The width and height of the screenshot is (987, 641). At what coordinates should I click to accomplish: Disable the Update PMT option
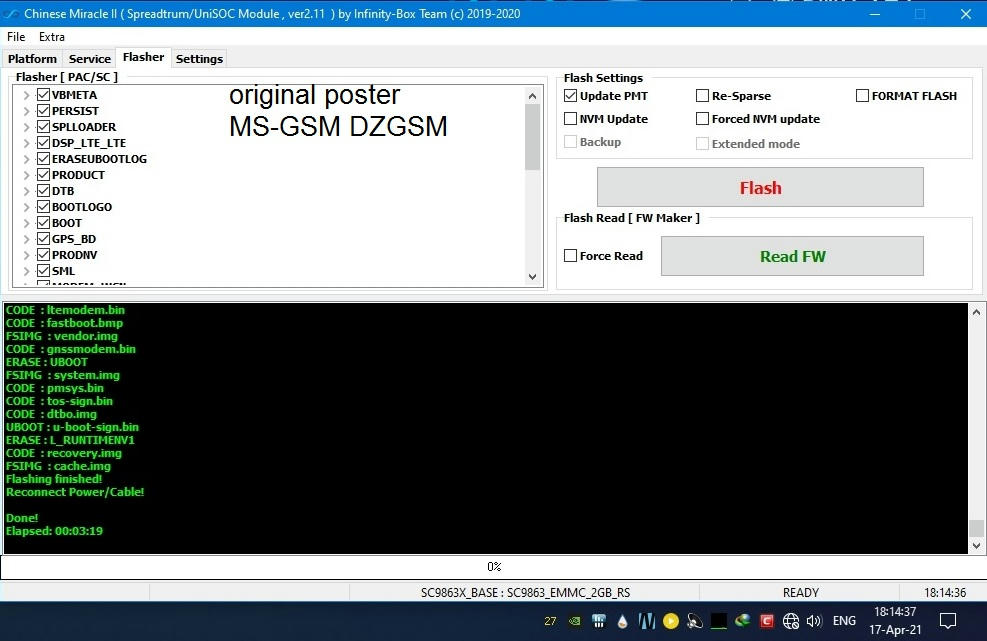click(x=570, y=96)
